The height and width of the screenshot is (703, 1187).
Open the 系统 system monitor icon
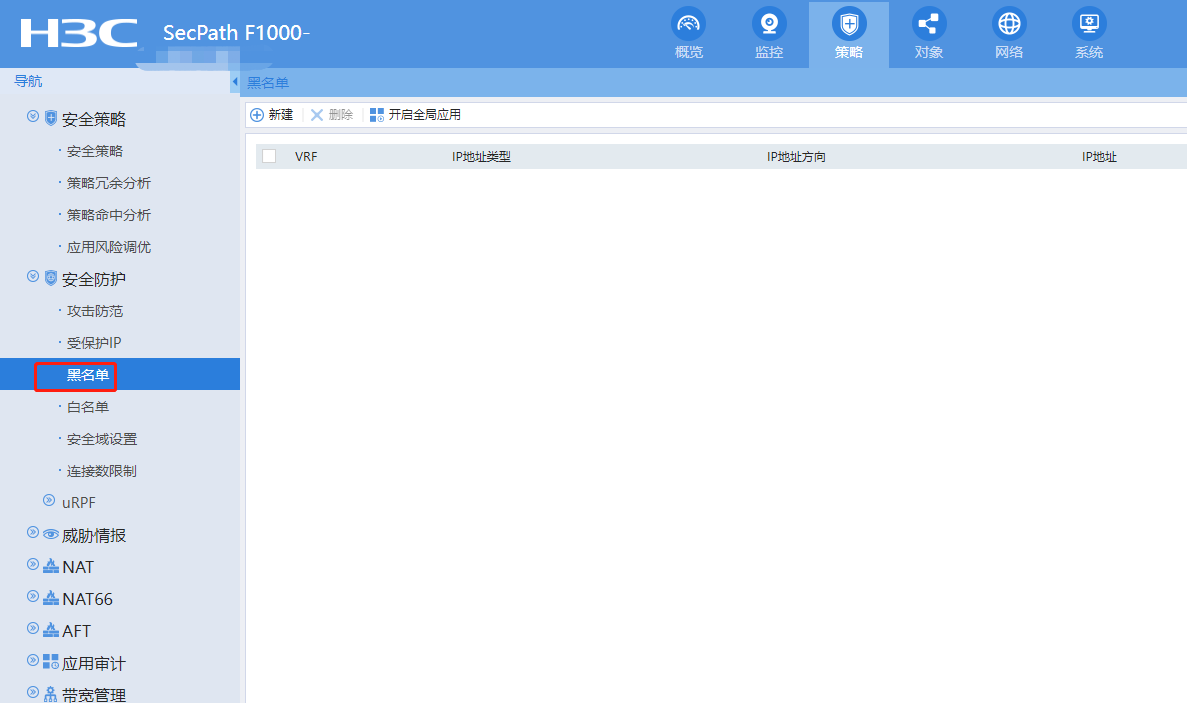click(1089, 23)
